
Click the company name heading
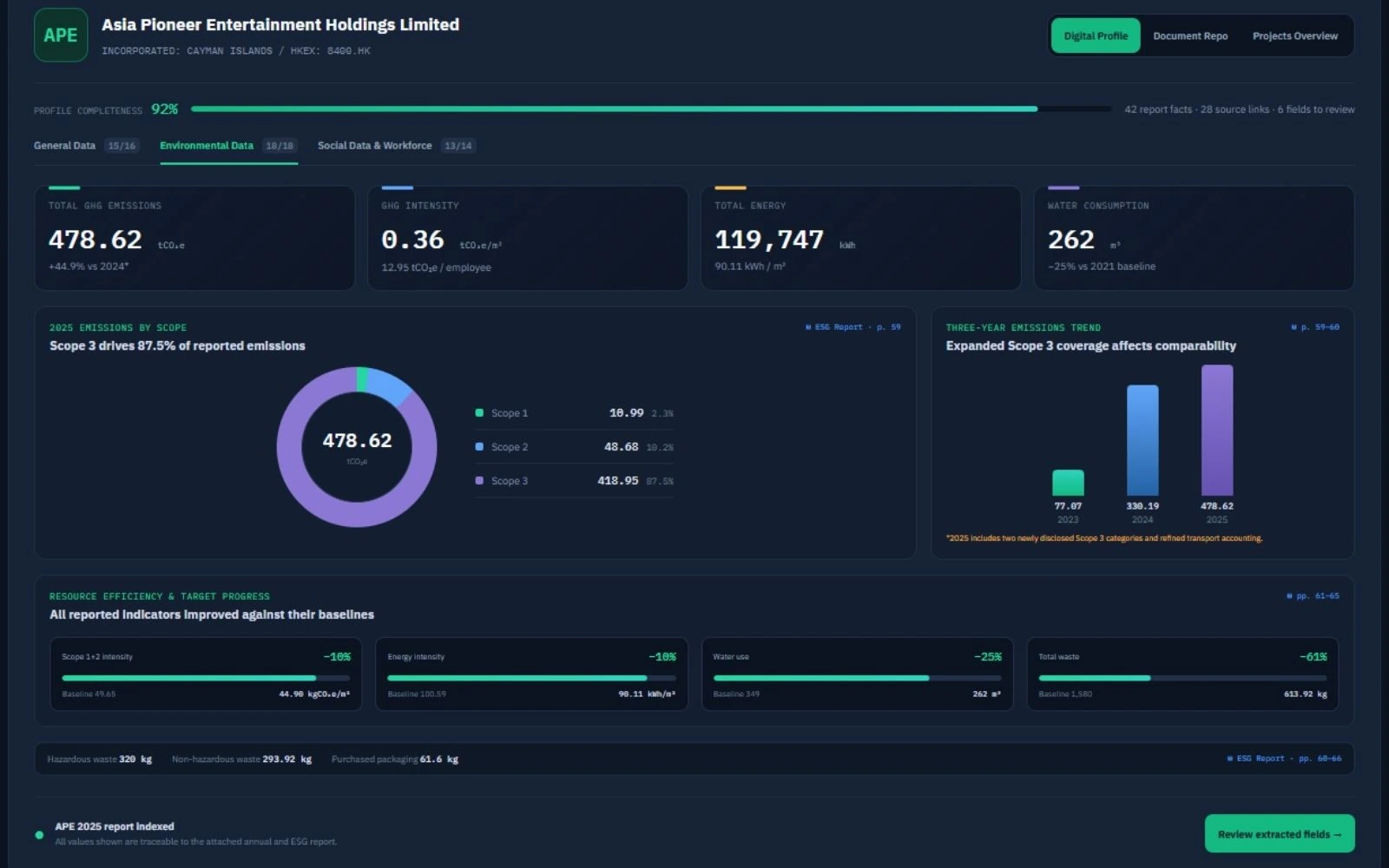(280, 25)
